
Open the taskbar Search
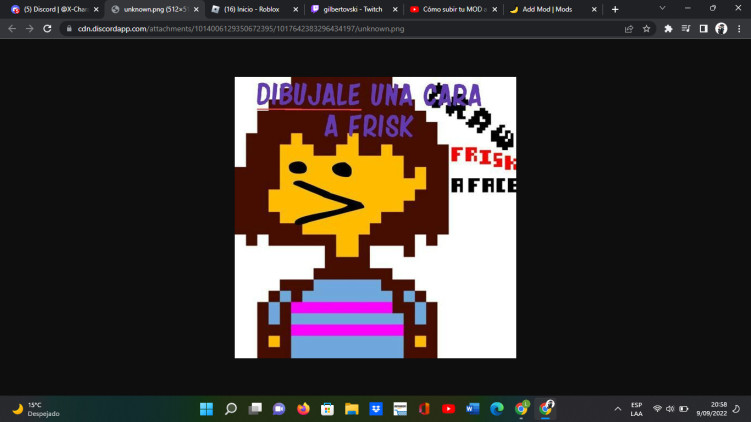coord(231,409)
